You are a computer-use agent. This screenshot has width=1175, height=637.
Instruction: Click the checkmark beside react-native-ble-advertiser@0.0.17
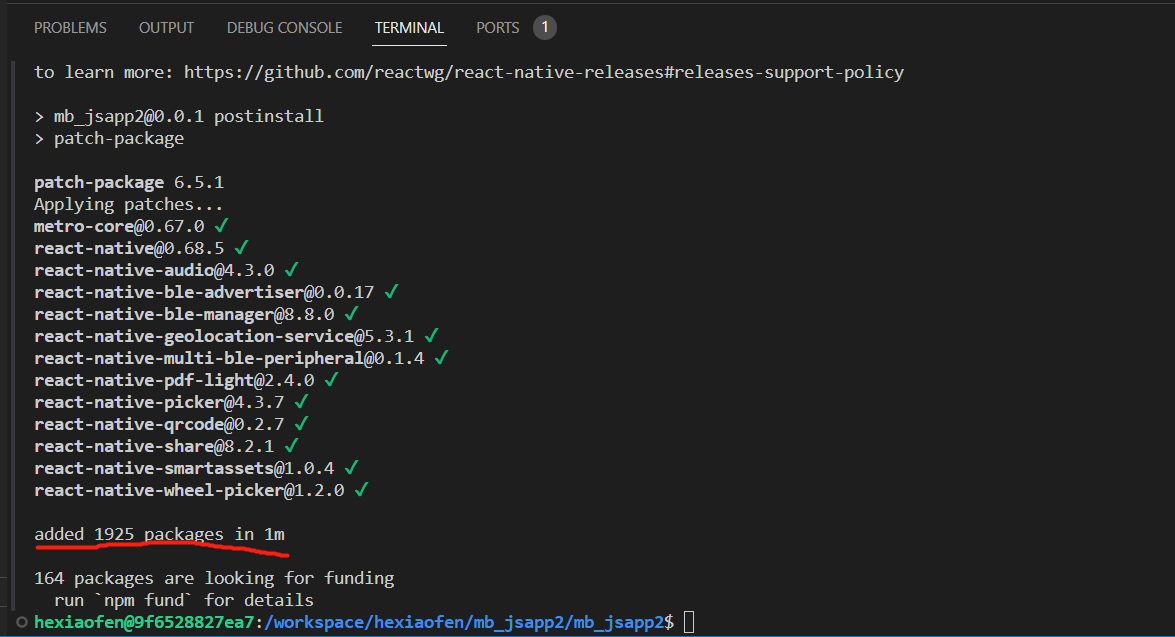[x=392, y=292]
